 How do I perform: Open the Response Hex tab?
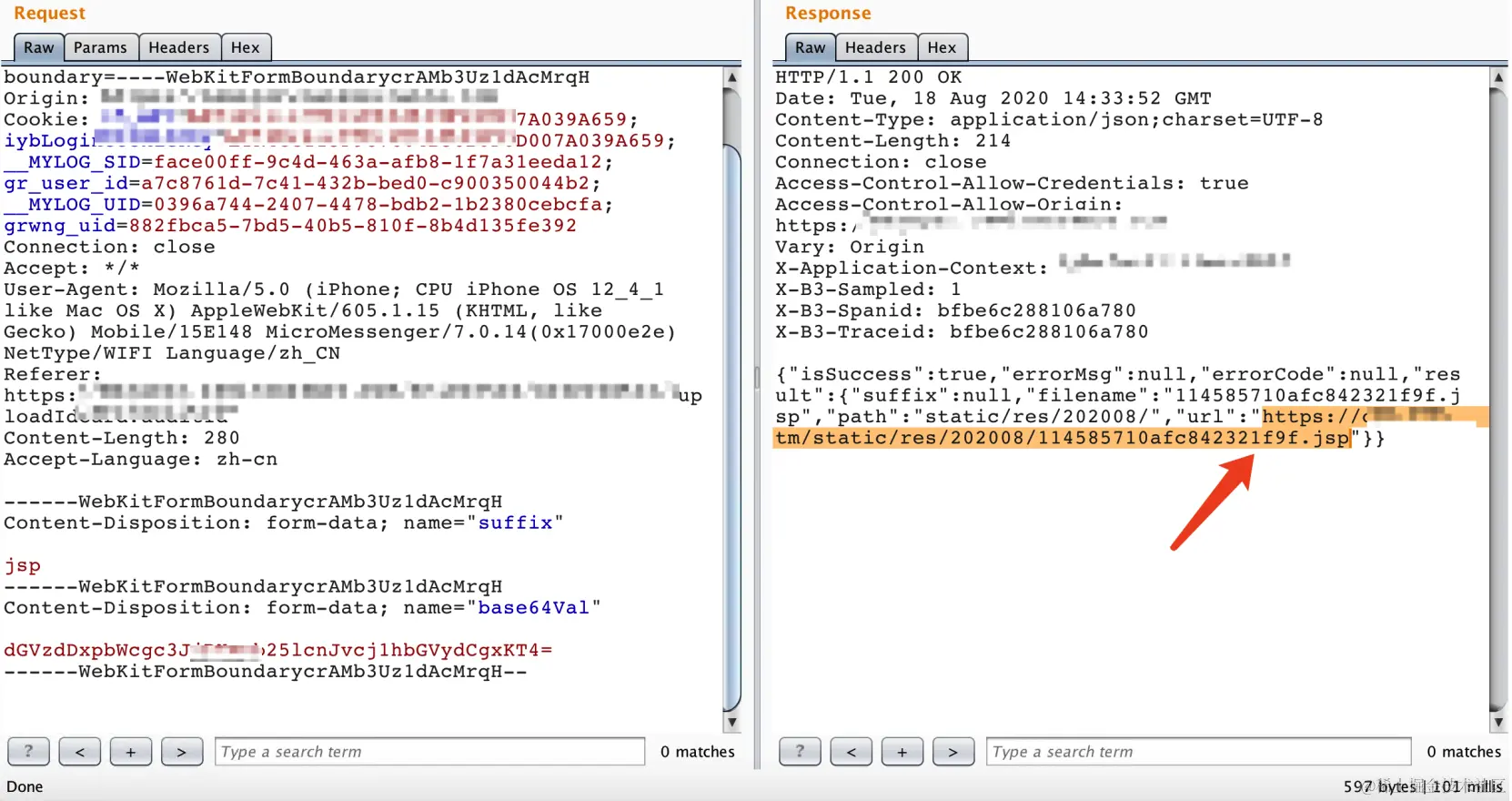[942, 47]
